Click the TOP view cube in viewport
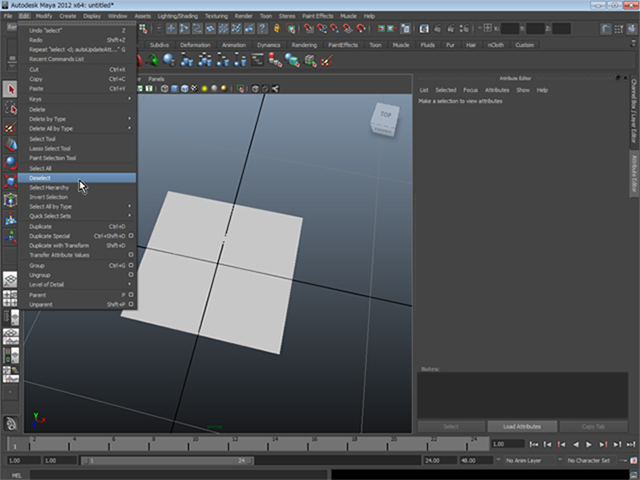The height and width of the screenshot is (480, 640). tap(384, 120)
